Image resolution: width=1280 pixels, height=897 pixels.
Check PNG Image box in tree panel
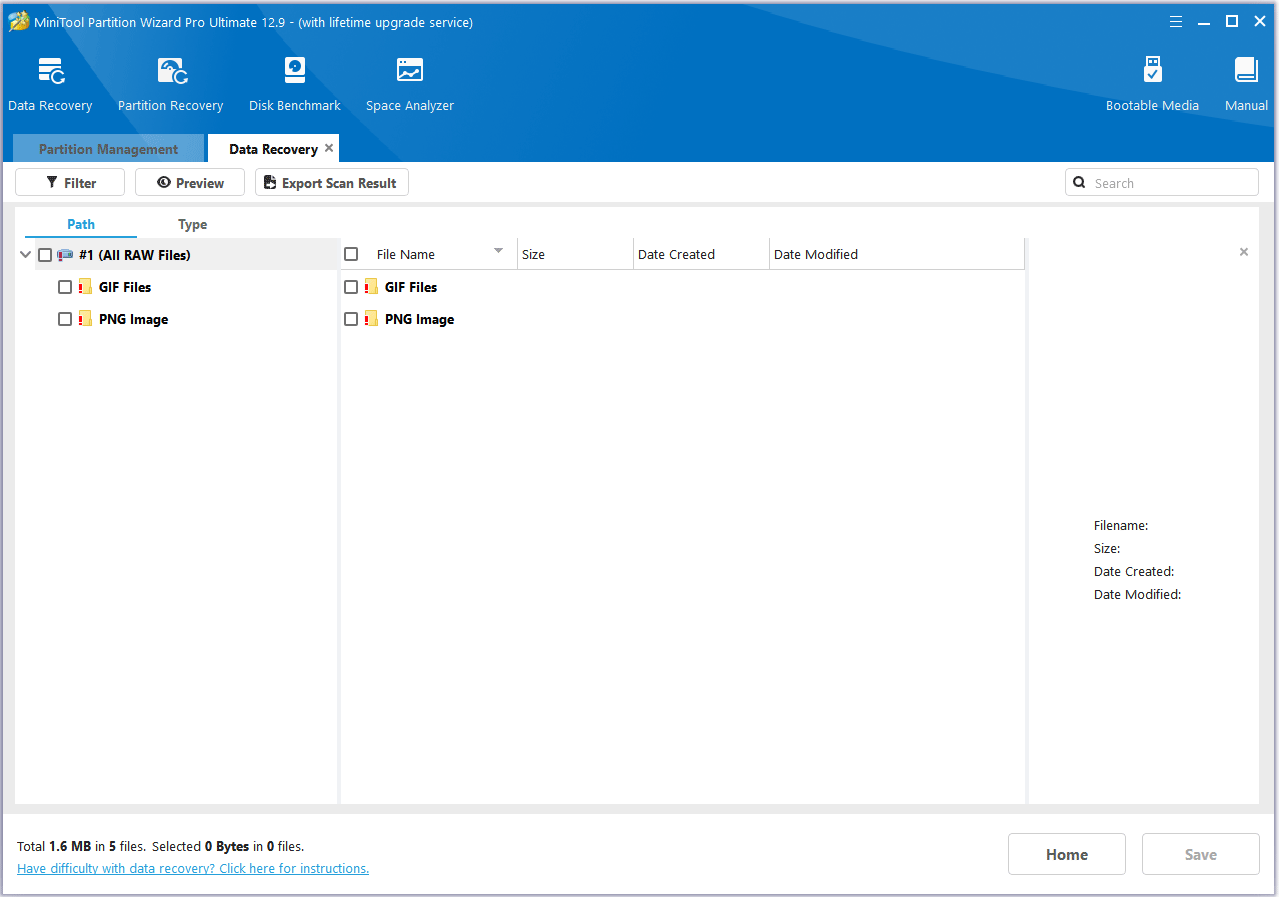click(x=65, y=319)
